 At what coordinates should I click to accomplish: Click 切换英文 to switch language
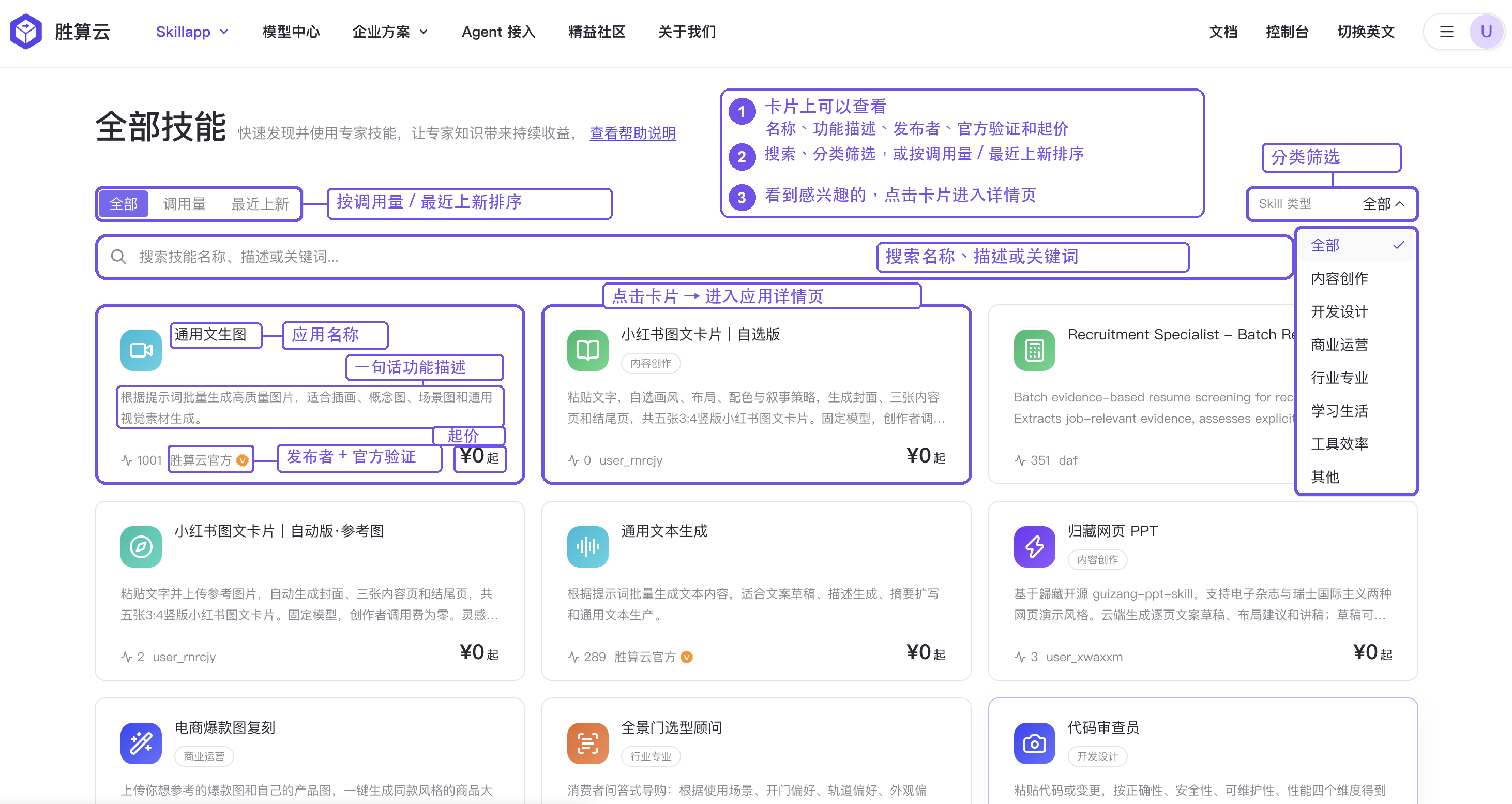tap(1366, 32)
